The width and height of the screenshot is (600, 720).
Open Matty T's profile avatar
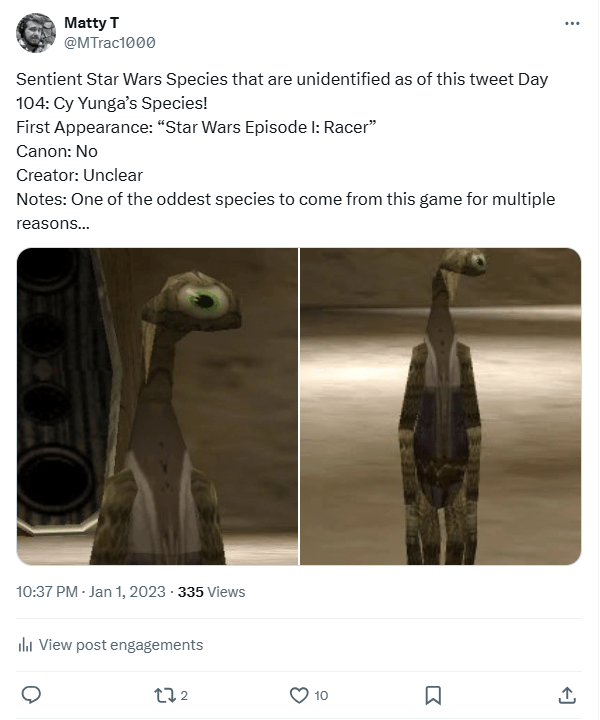36,33
